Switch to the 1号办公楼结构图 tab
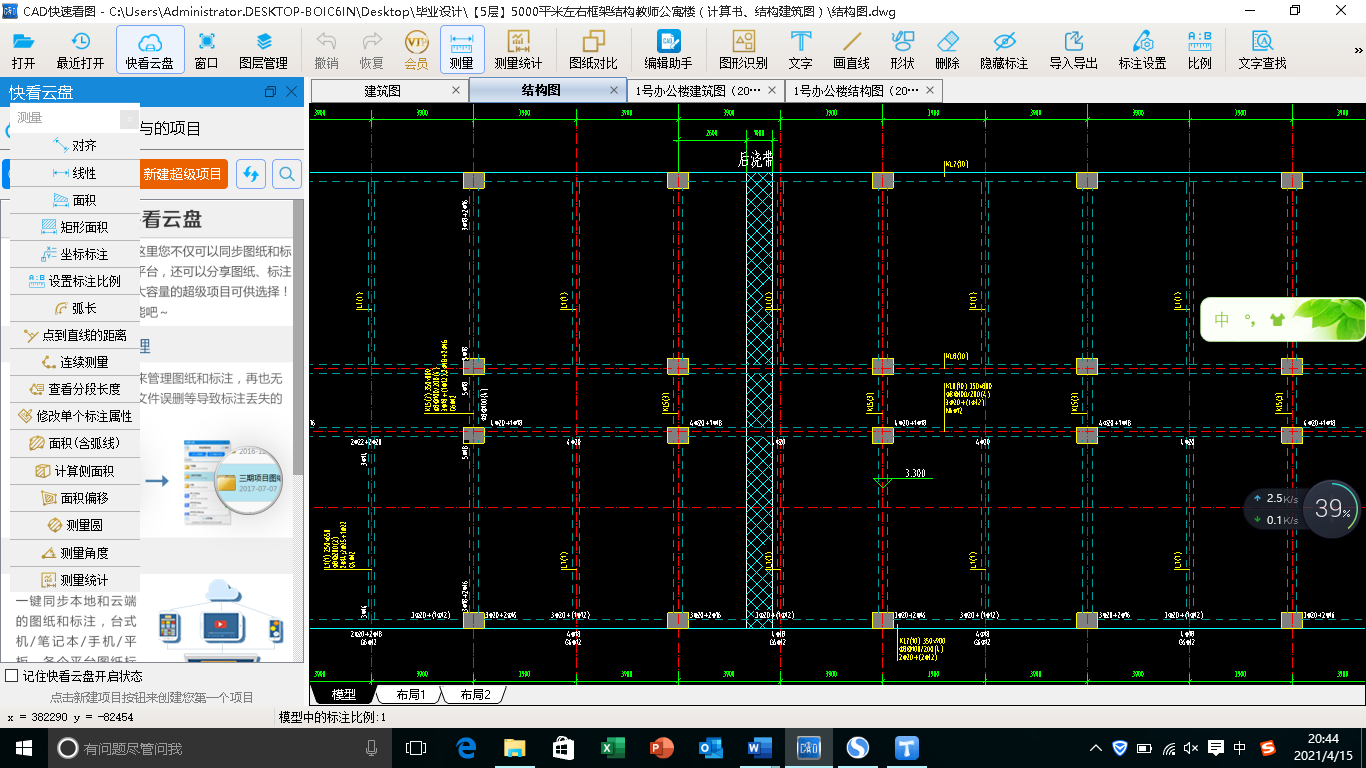Screen dimensions: 1366x768 [856, 90]
